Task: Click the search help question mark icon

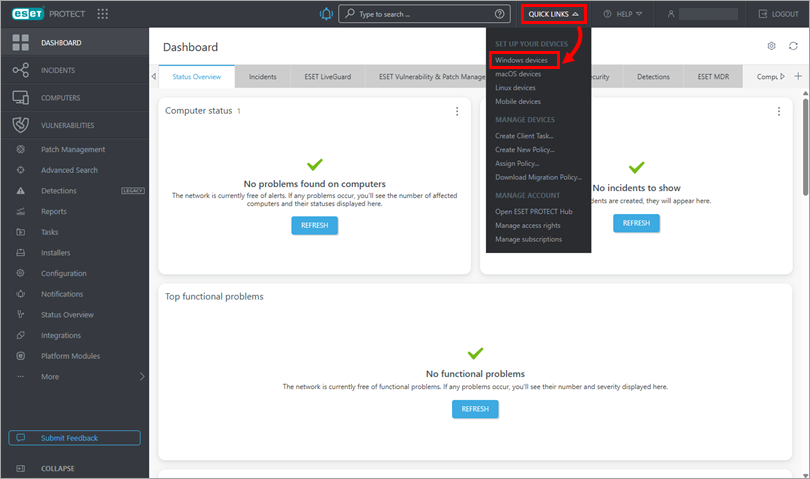Action: 499,14
